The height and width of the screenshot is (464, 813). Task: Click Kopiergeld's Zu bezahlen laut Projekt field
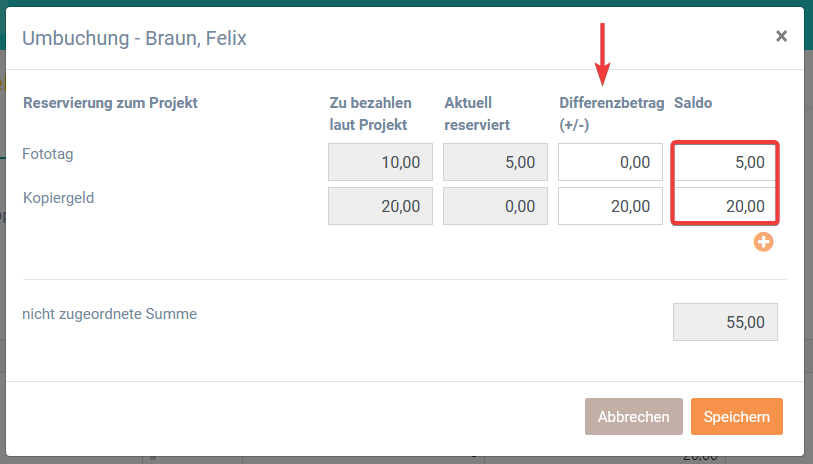380,206
